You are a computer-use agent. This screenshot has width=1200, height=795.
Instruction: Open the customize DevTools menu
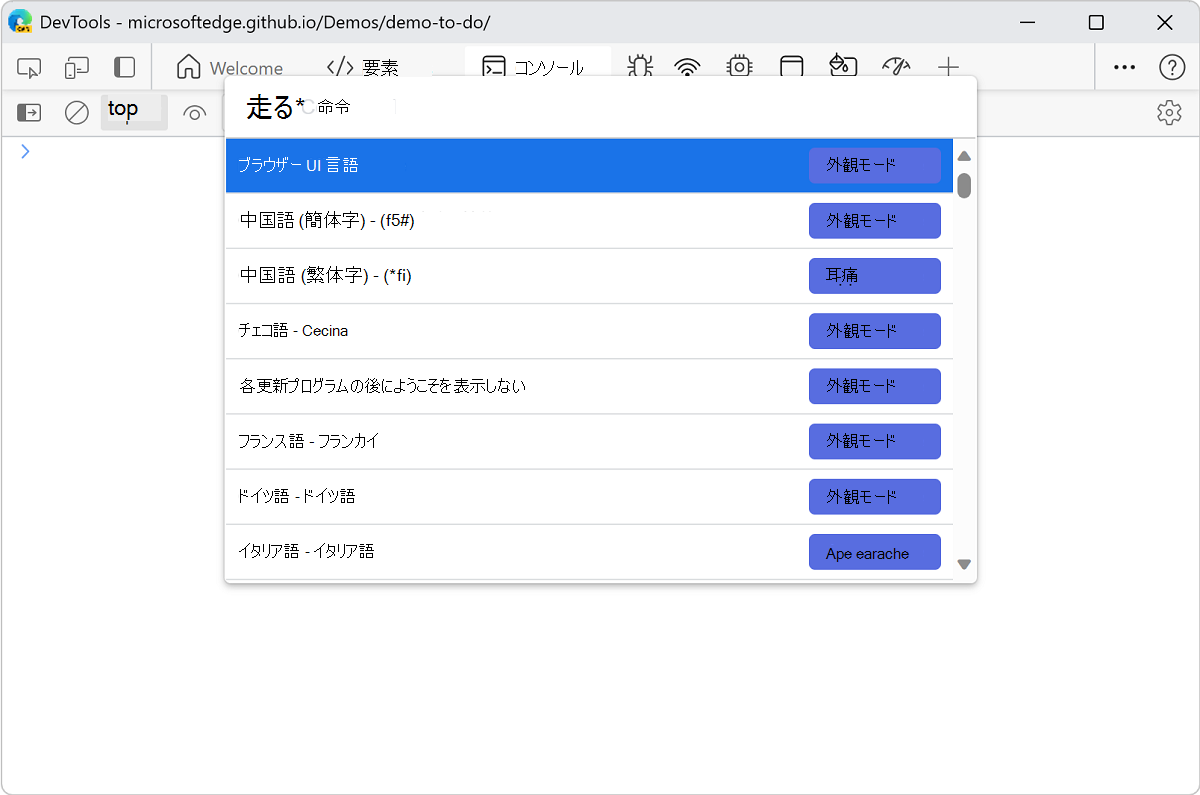pos(1124,67)
